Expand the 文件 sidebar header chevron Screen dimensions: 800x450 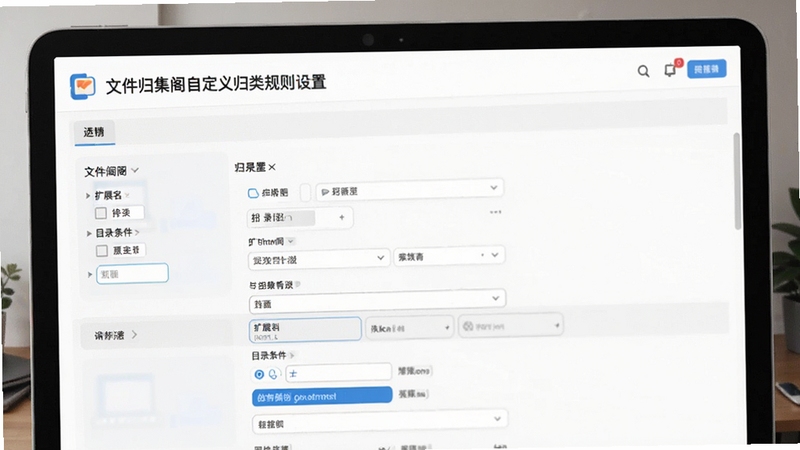tap(135, 170)
